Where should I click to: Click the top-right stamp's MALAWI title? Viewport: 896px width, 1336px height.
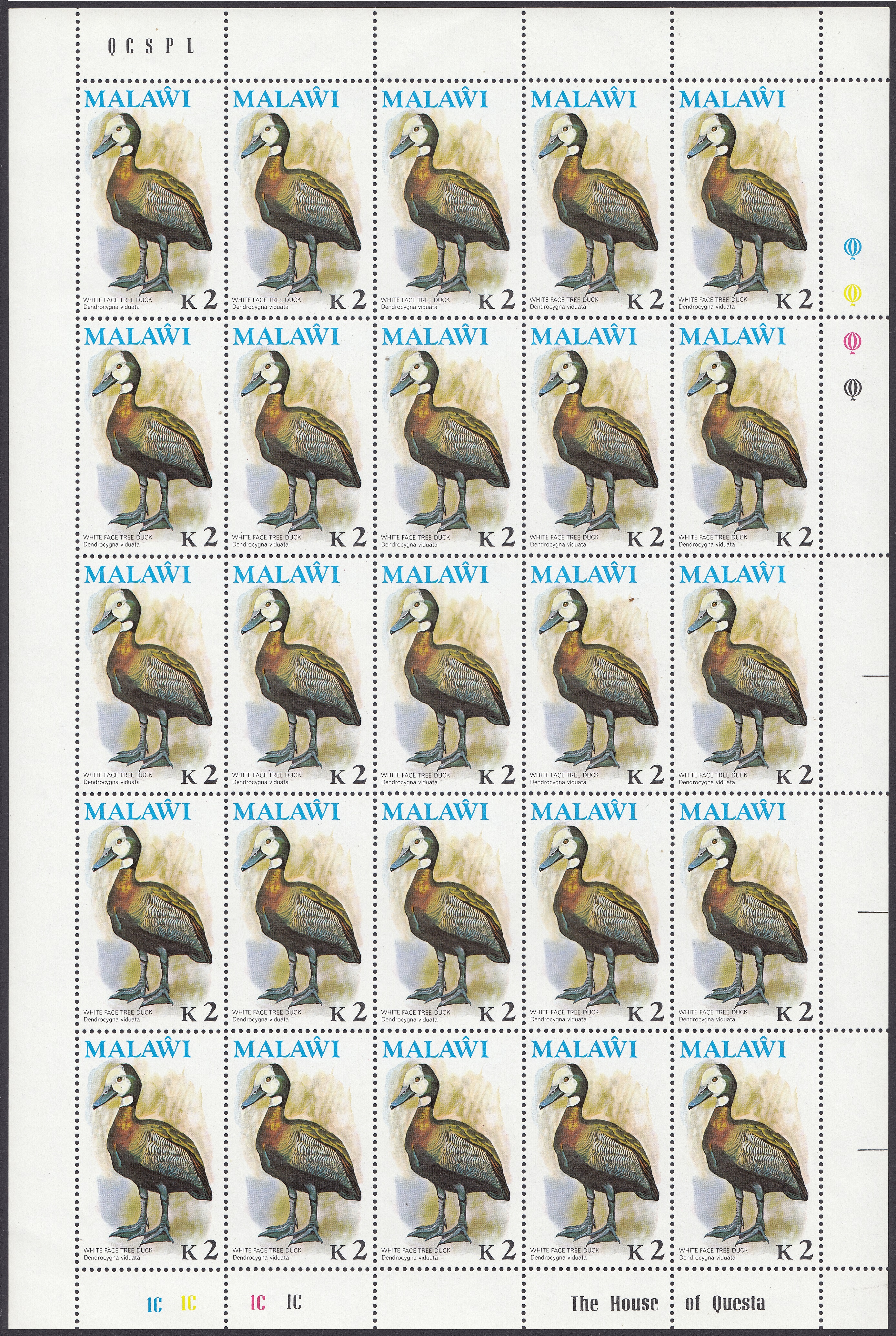(732, 99)
